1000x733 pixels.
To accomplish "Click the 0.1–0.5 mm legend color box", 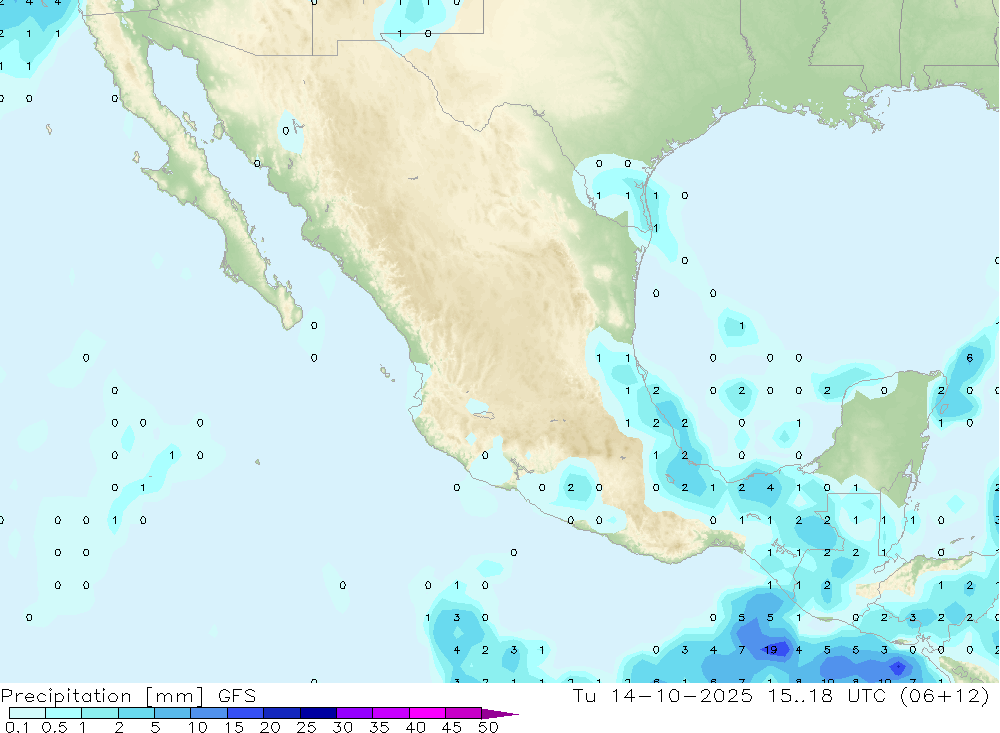I will tap(27, 713).
